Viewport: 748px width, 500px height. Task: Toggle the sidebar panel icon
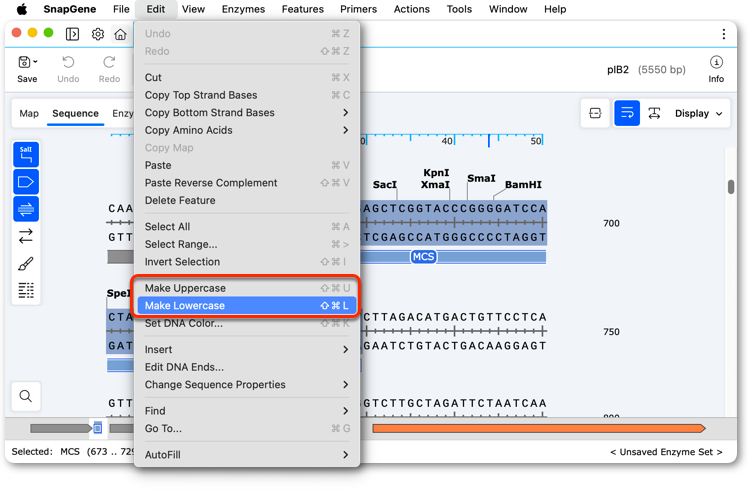tap(72, 34)
